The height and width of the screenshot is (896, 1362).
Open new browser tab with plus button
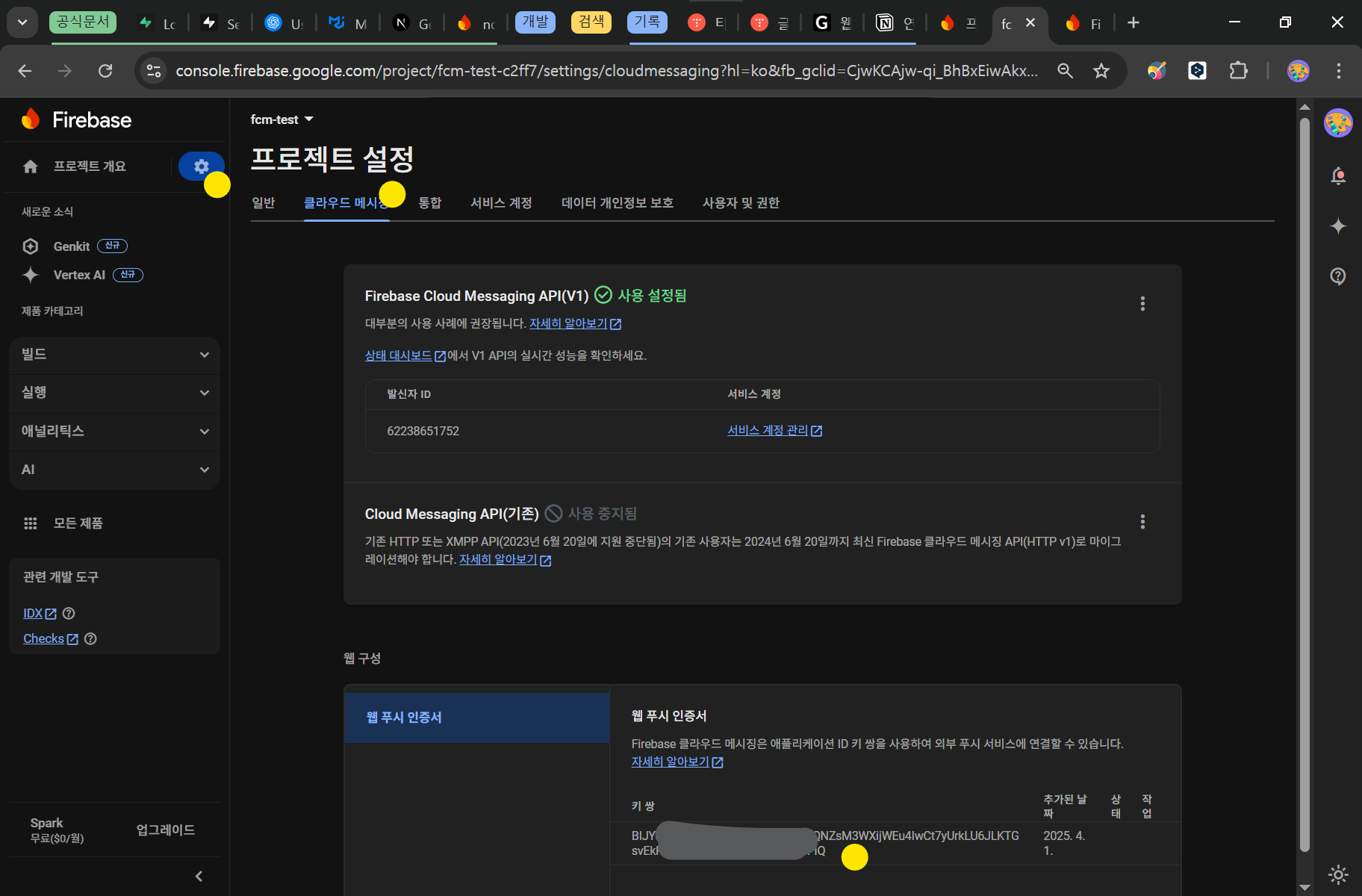1134,23
